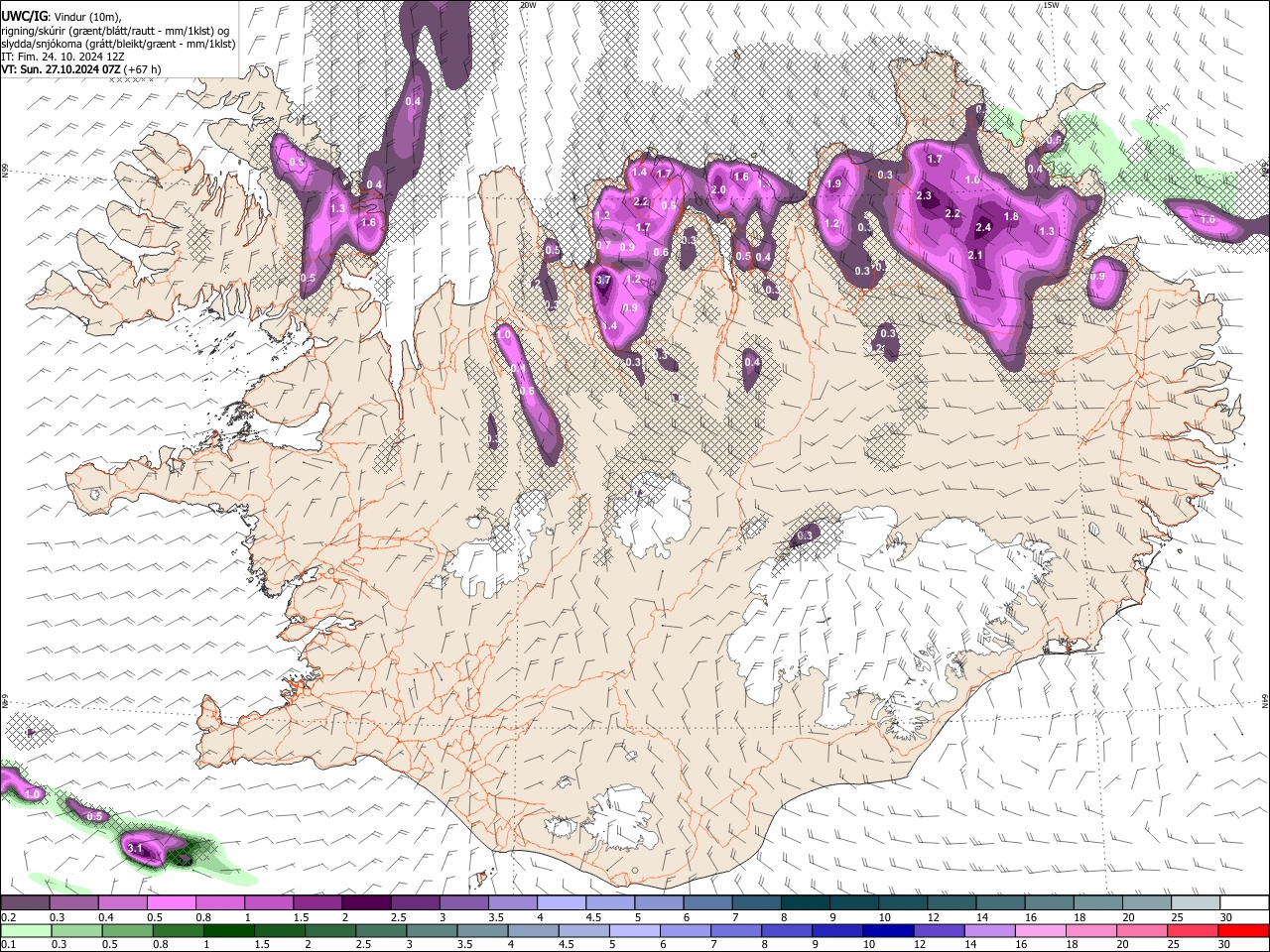Pick the top-row white swatch starting at 30

(1245, 902)
